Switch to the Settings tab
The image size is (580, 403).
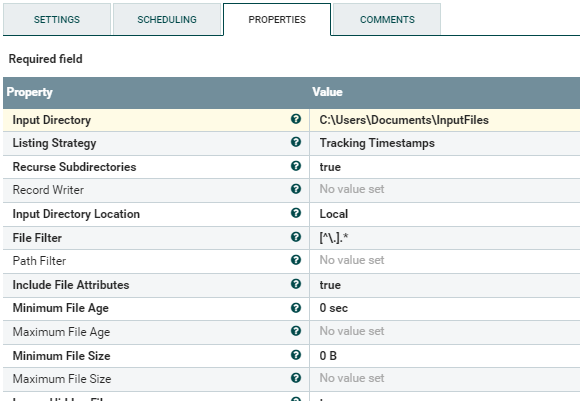[57, 19]
